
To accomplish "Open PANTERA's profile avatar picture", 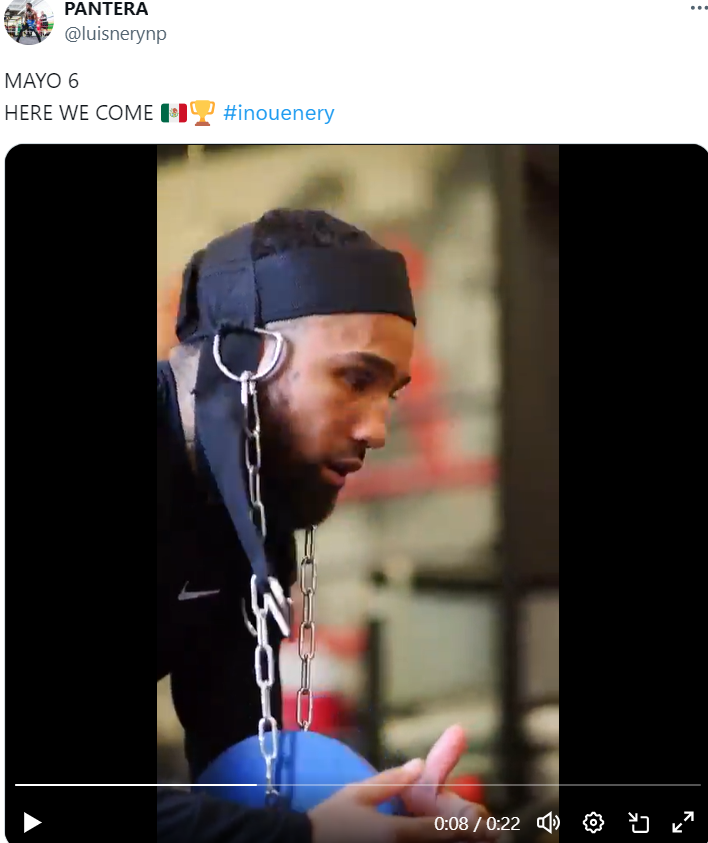I will (28, 20).
